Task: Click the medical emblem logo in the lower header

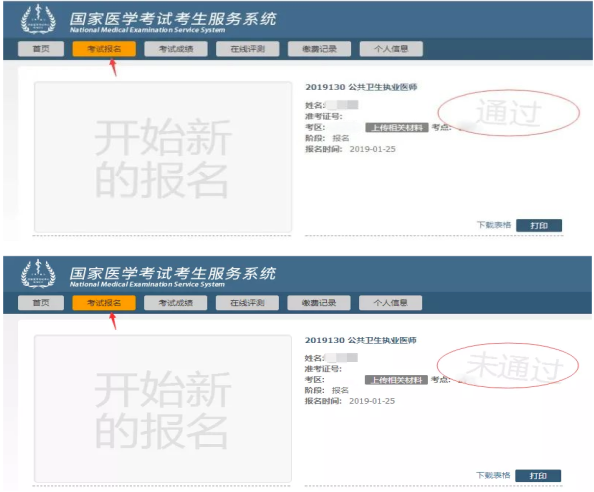Action: tap(38, 273)
